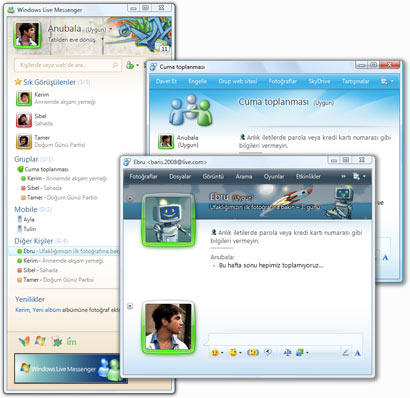Open add contact dropdown arrow beside search
The image size is (410, 398).
[137, 65]
